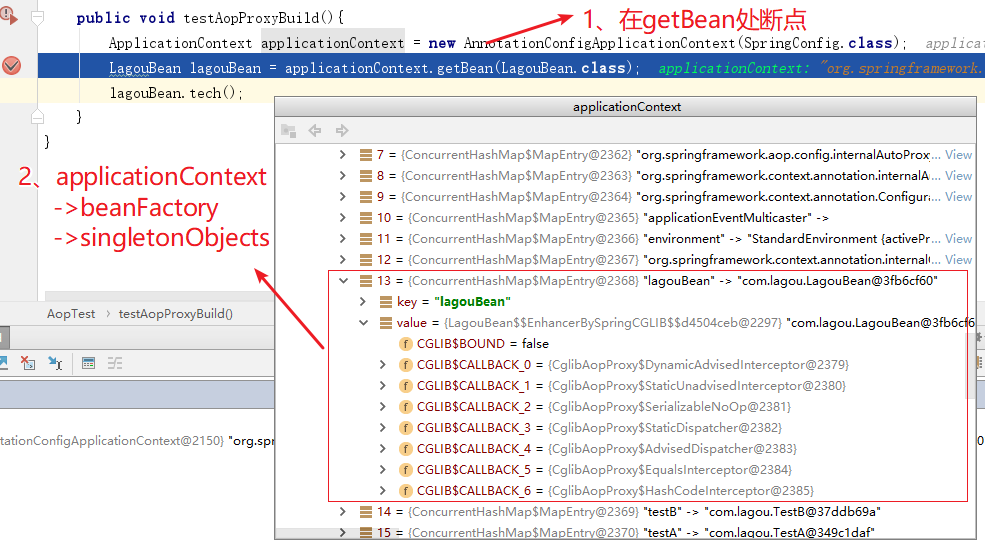Expand the CGLIB$CALLBACK_6 field
The image size is (985, 543).
383,491
